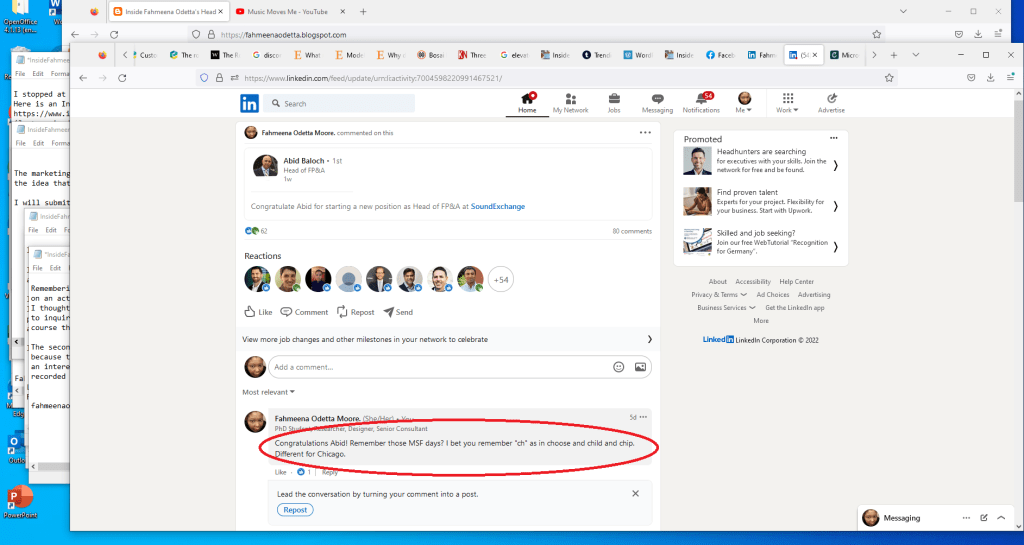Open the Me profile dropdown
Viewport: 1024px width, 545px height.
[744, 102]
